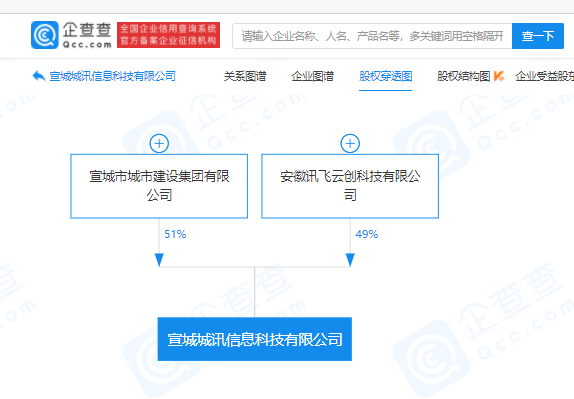The height and width of the screenshot is (399, 574).
Task: Open the 关系图谱 tab
Action: (x=245, y=76)
